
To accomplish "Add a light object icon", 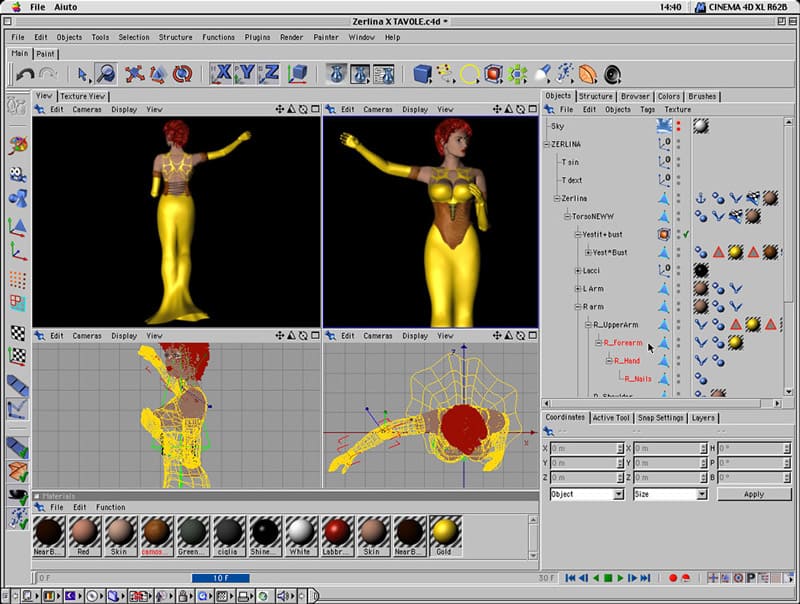I will [541, 74].
